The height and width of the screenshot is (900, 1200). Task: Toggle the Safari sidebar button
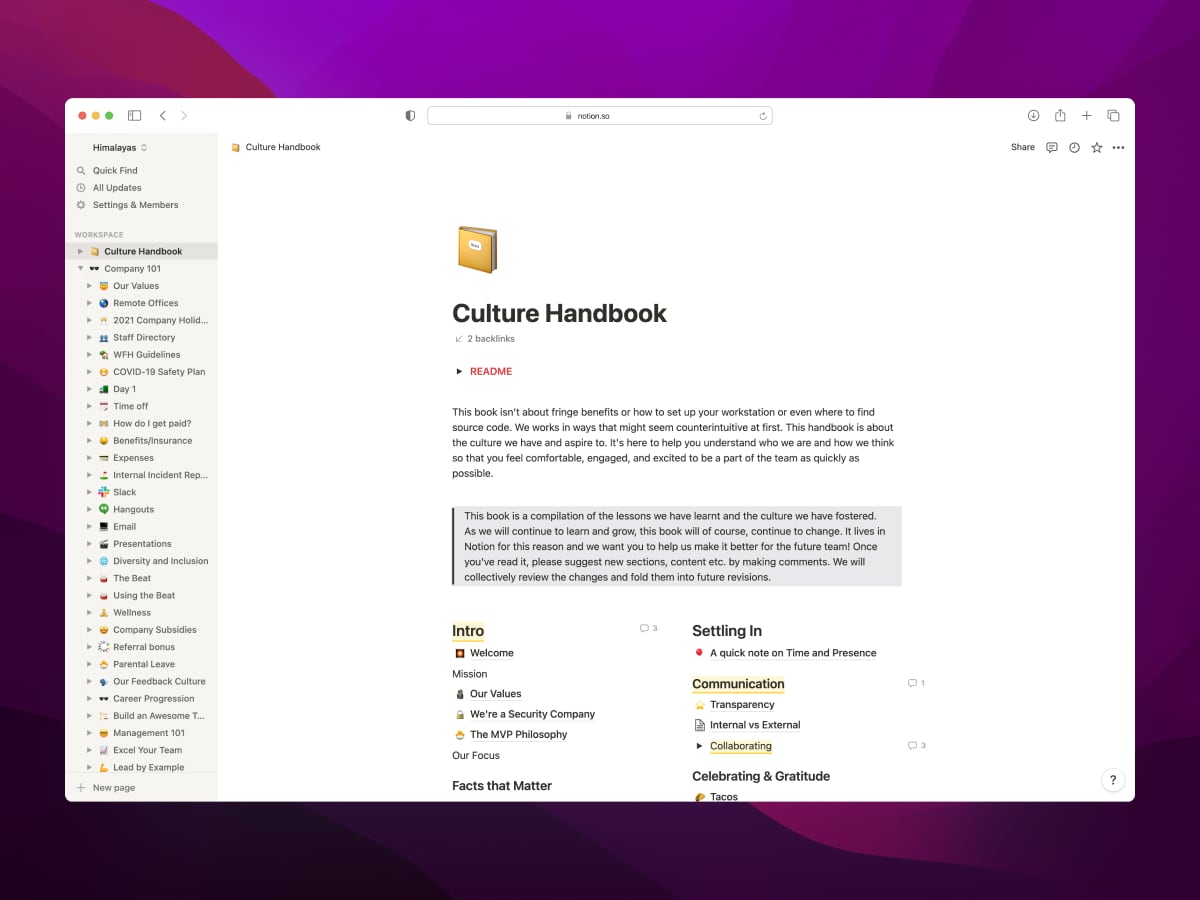coord(135,116)
